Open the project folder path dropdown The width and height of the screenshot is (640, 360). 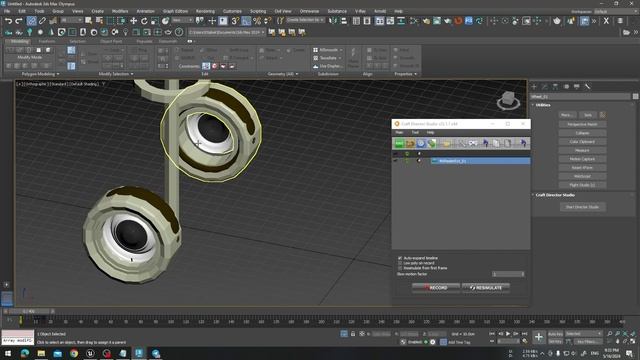(226, 32)
